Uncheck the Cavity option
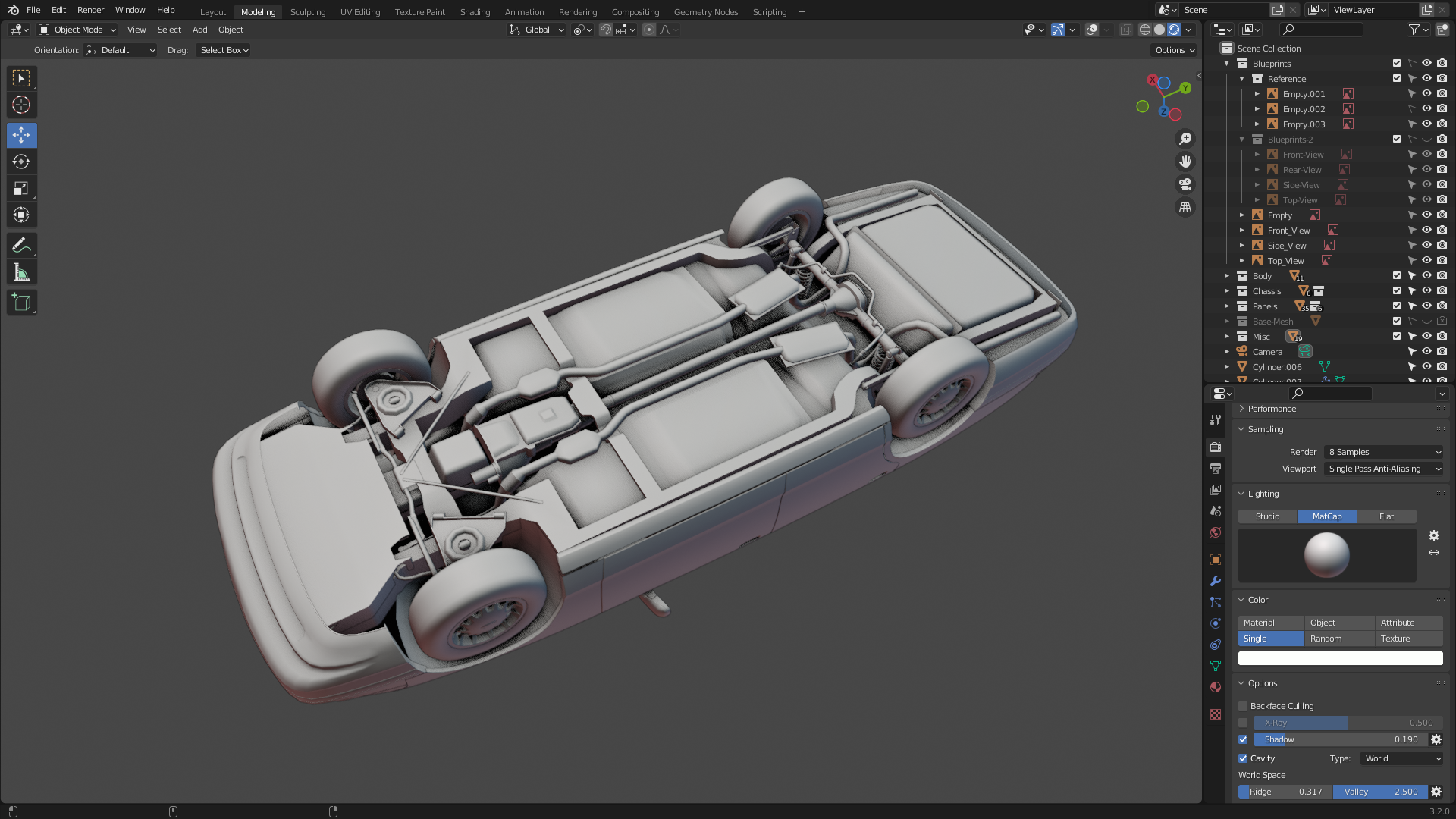Image resolution: width=1456 pixels, height=819 pixels. [1243, 758]
